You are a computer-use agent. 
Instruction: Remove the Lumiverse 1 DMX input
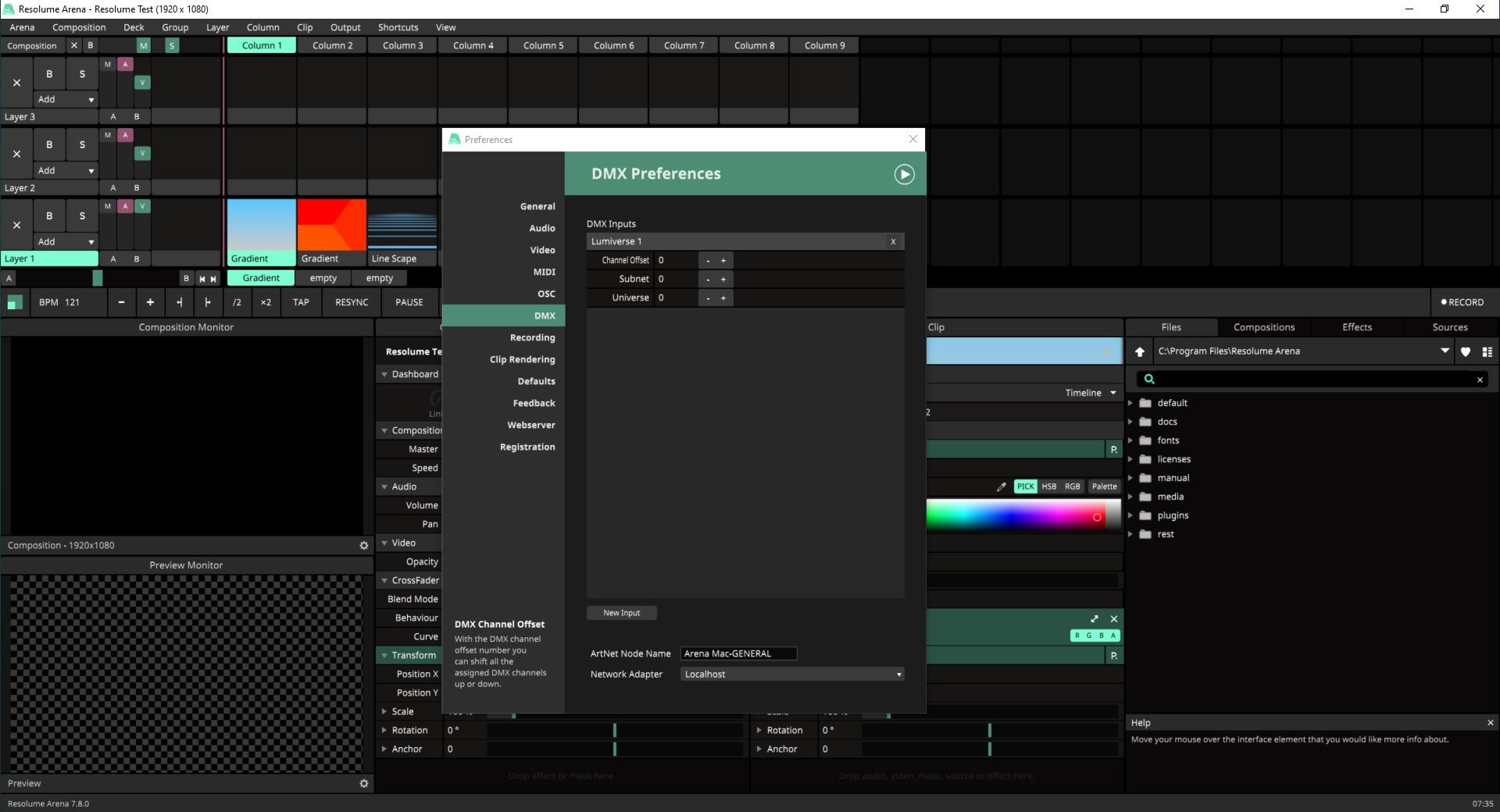tap(893, 242)
